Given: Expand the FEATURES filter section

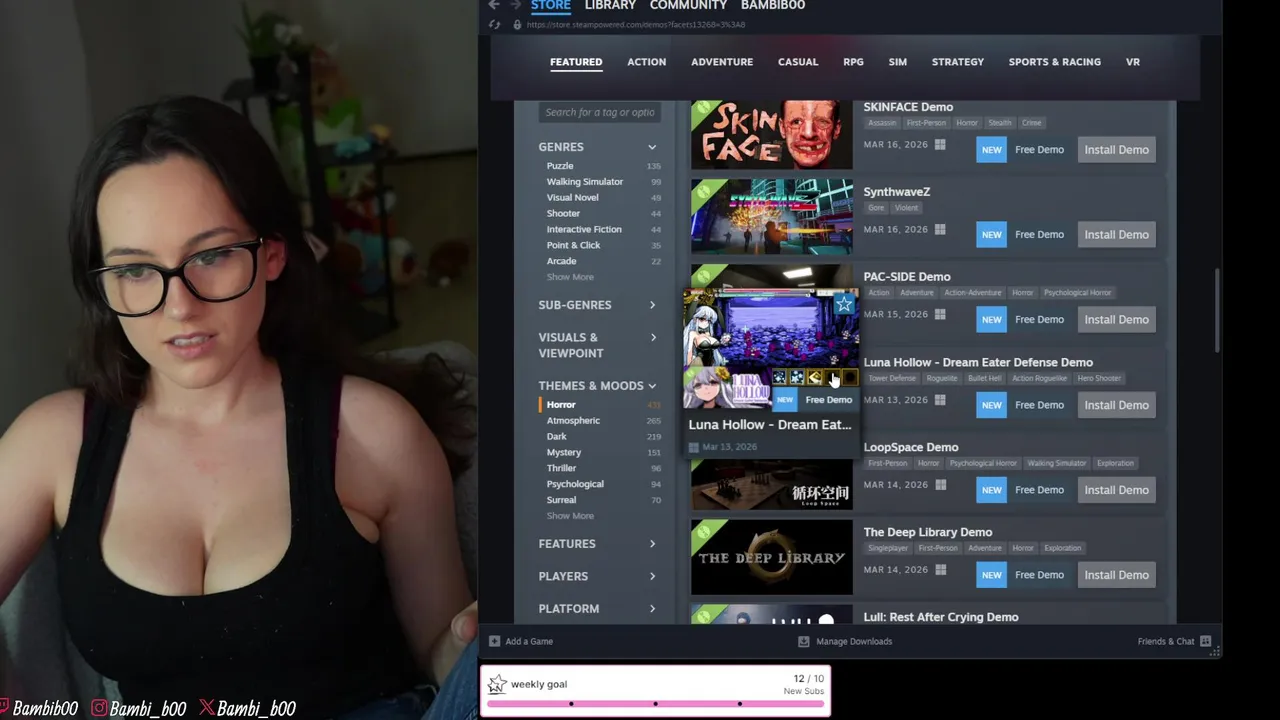Looking at the screenshot, I should point(652,544).
